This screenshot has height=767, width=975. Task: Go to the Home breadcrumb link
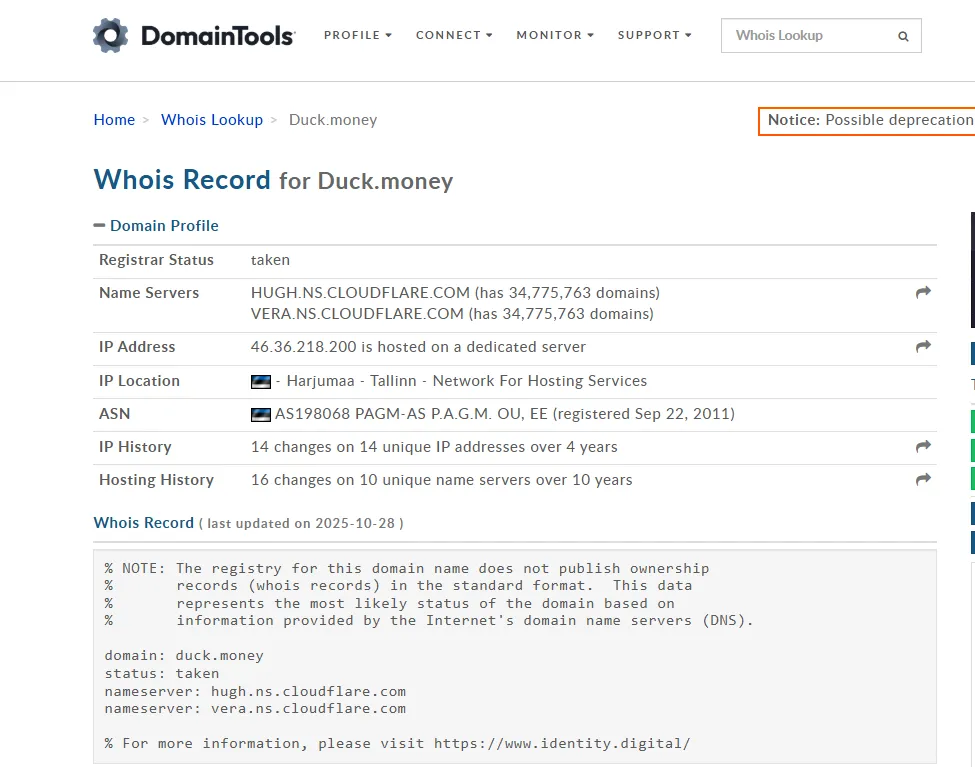[x=114, y=119]
